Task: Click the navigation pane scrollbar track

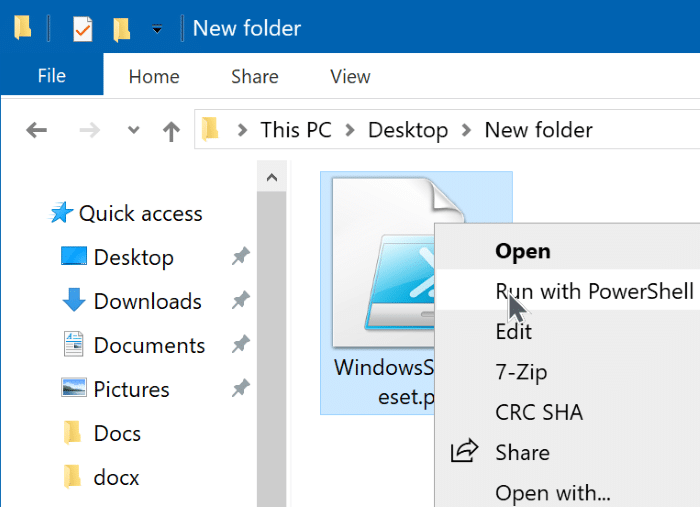Action: coord(271,348)
